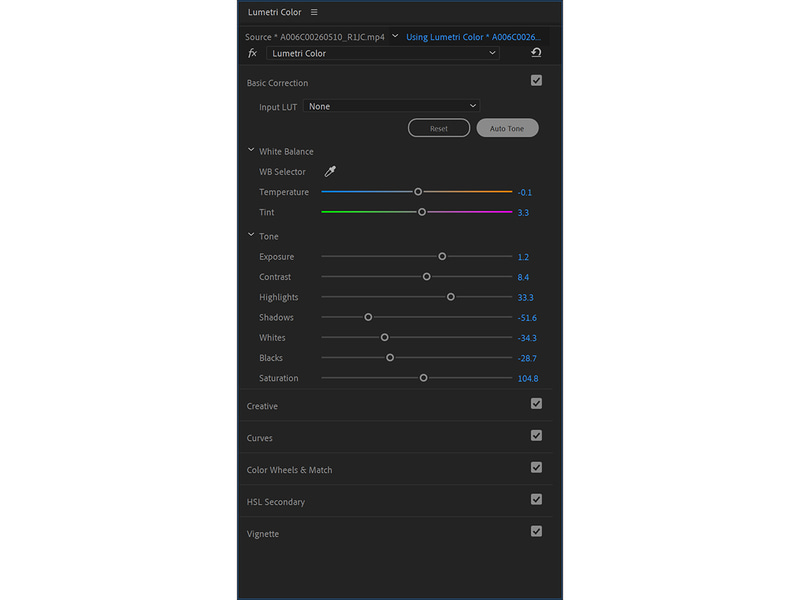Open the source clip chevron dropdown

pyautogui.click(x=395, y=36)
